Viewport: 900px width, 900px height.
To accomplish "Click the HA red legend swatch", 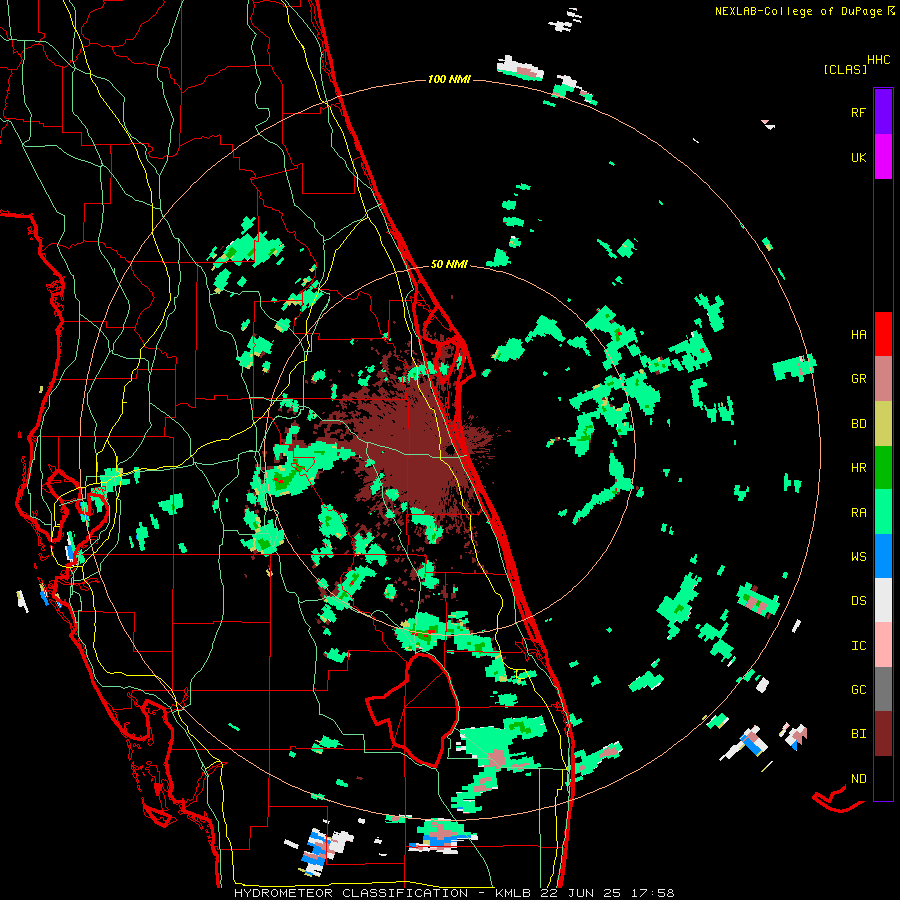I will 883,334.
